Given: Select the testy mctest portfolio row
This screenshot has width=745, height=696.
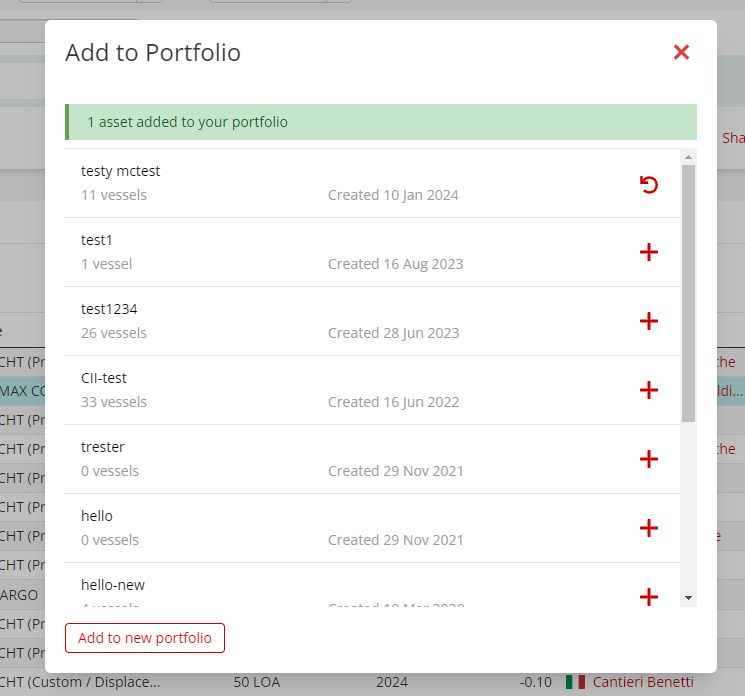Looking at the screenshot, I should [300, 183].
